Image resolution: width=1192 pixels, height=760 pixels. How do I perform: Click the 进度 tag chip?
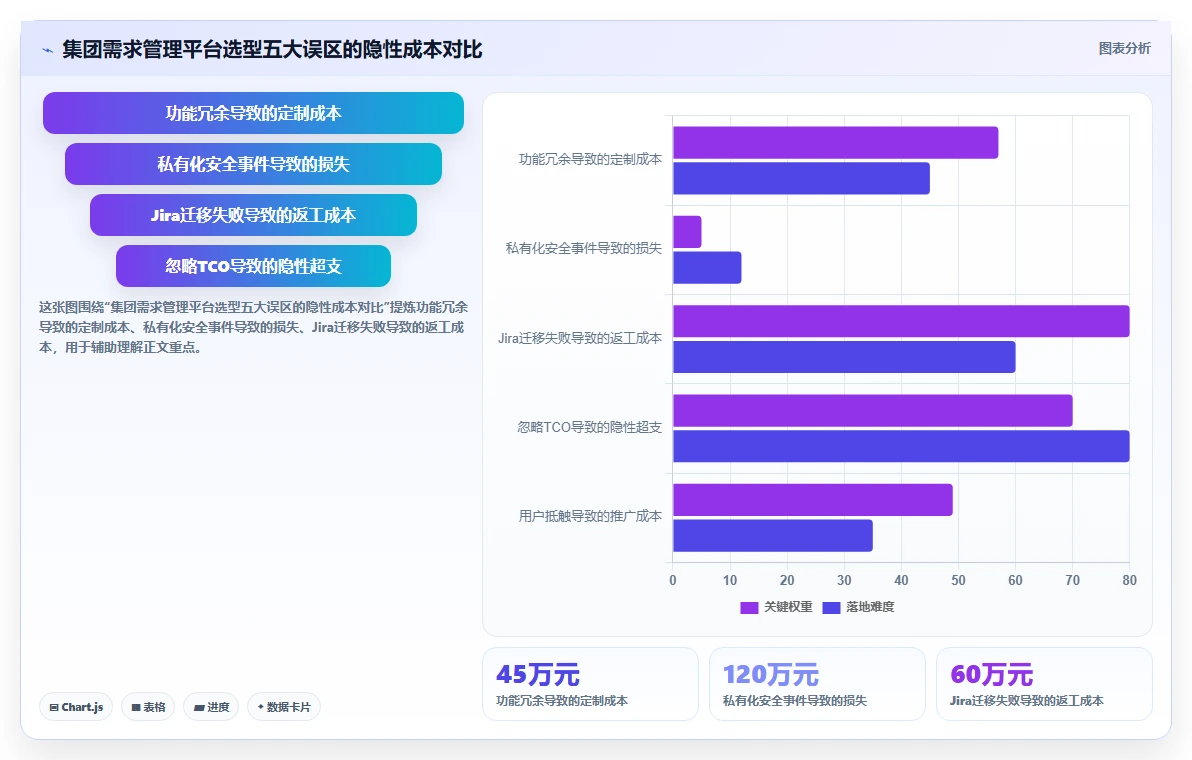(211, 707)
